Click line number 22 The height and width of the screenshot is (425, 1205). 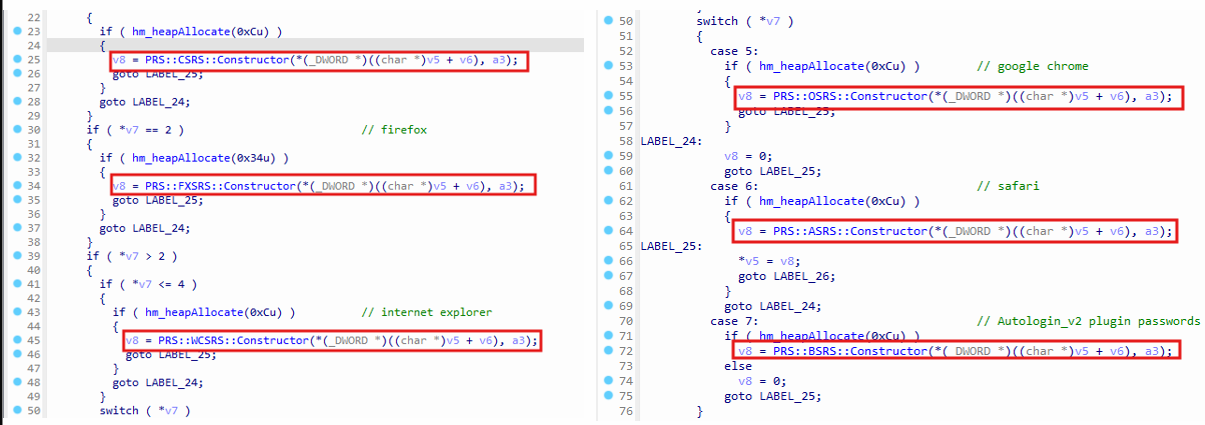click(x=32, y=18)
